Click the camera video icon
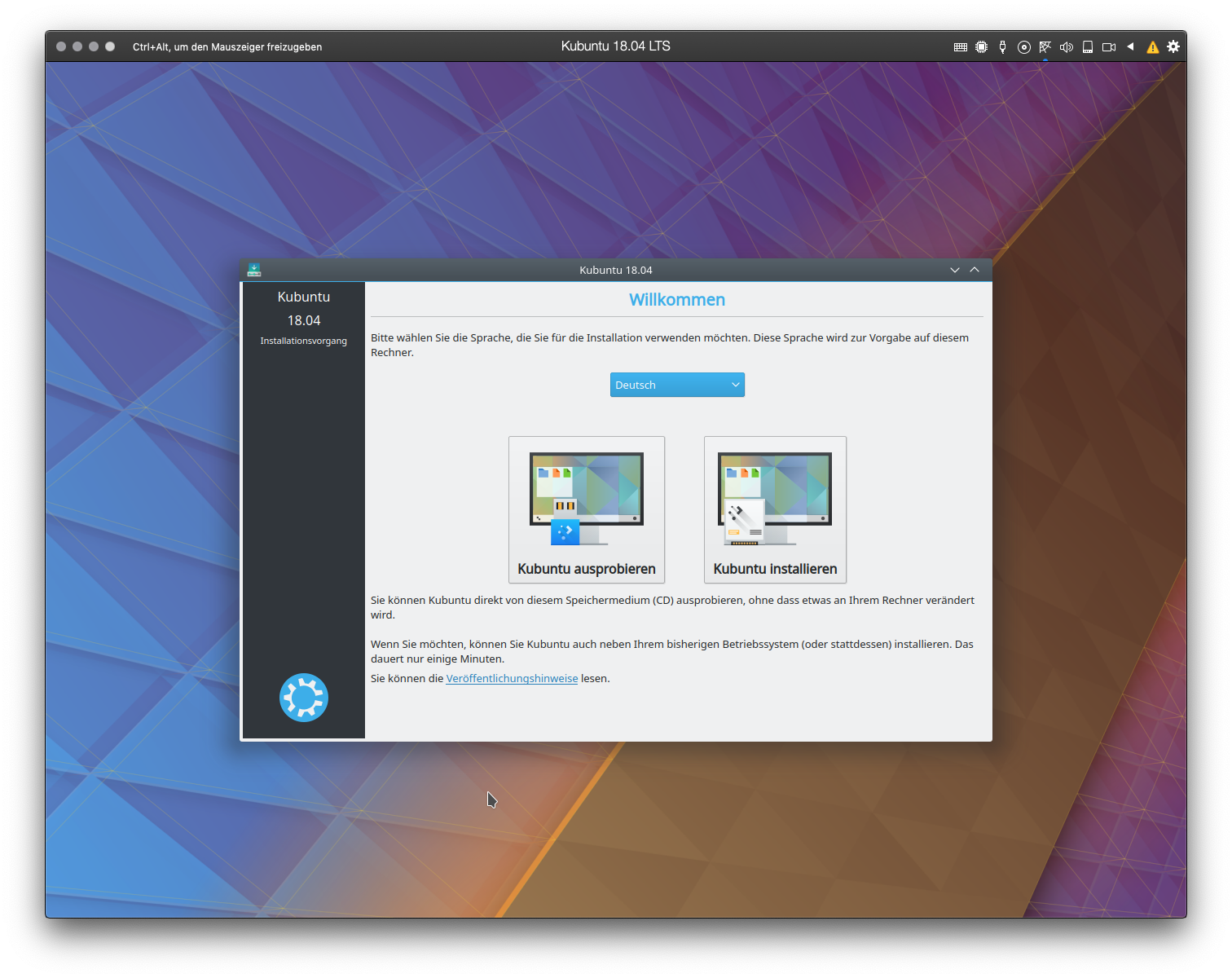1232x978 pixels. (x=1109, y=47)
